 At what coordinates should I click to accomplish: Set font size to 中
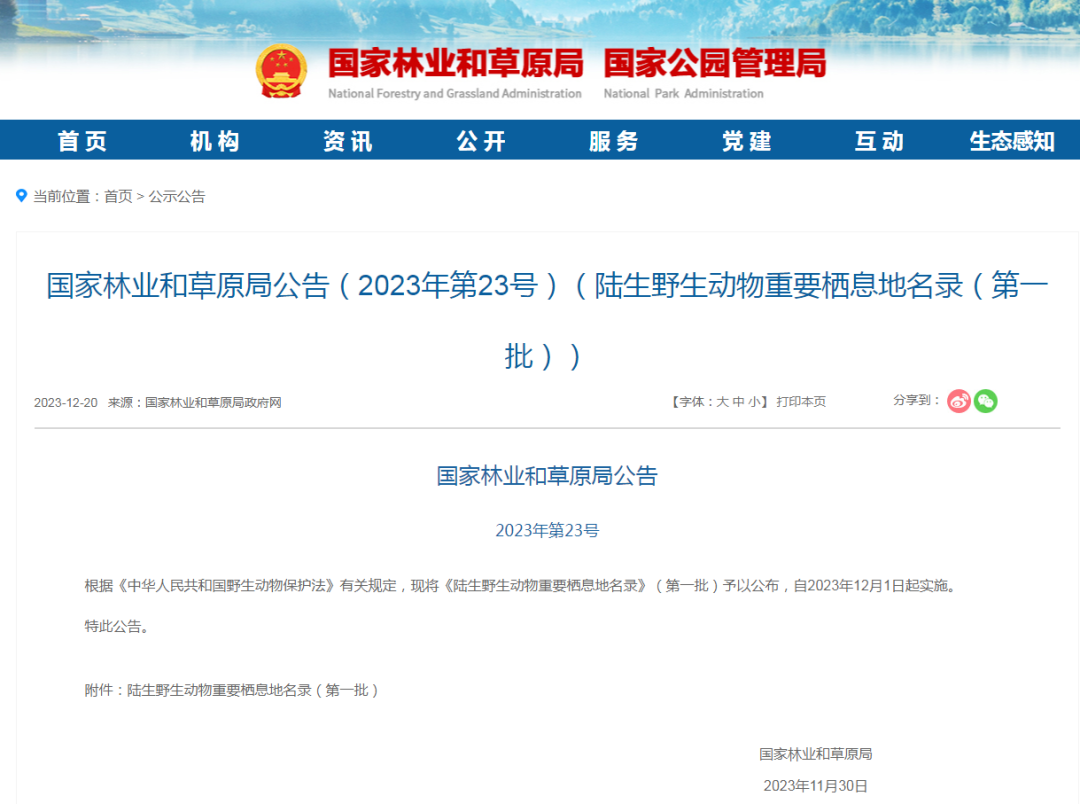tap(738, 402)
